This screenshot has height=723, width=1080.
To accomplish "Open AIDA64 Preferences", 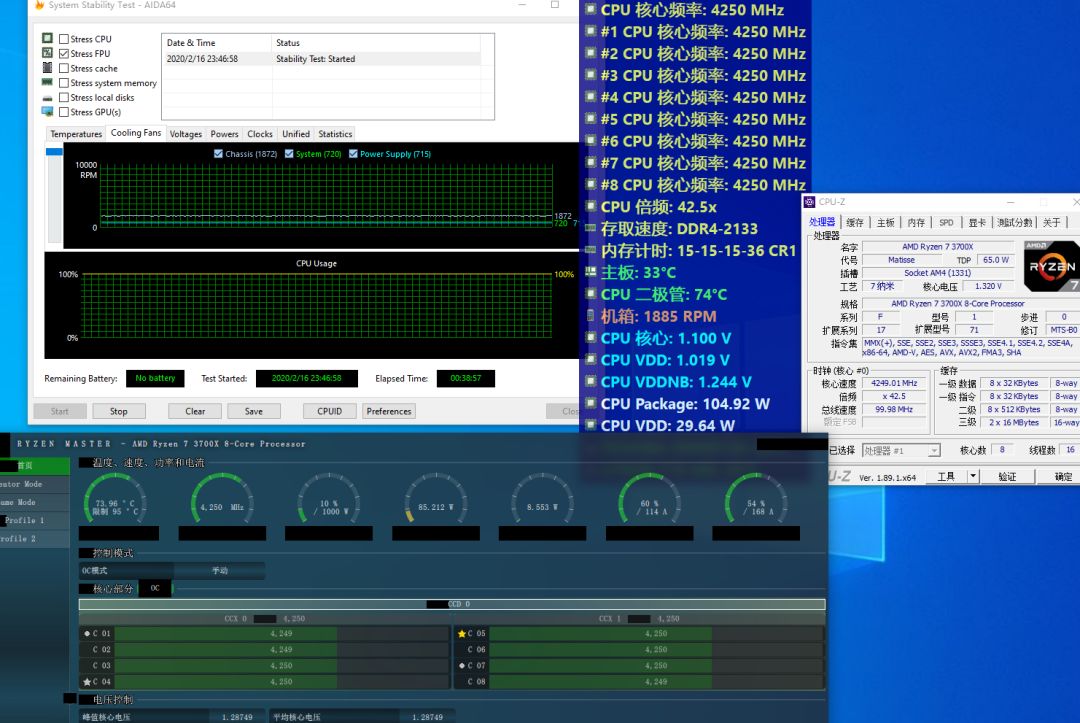I will pyautogui.click(x=388, y=411).
